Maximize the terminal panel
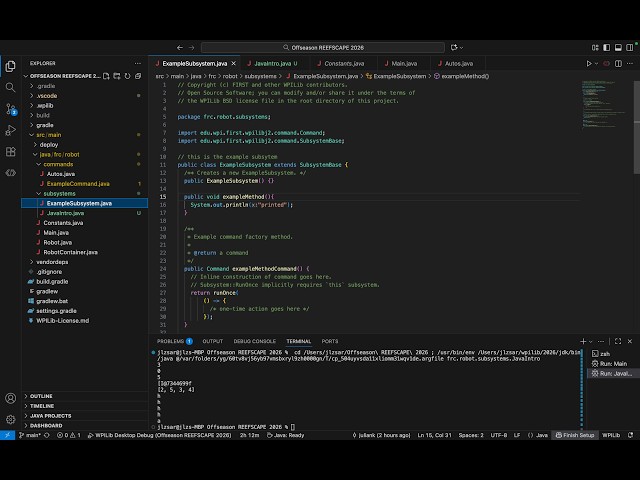 click(x=618, y=341)
